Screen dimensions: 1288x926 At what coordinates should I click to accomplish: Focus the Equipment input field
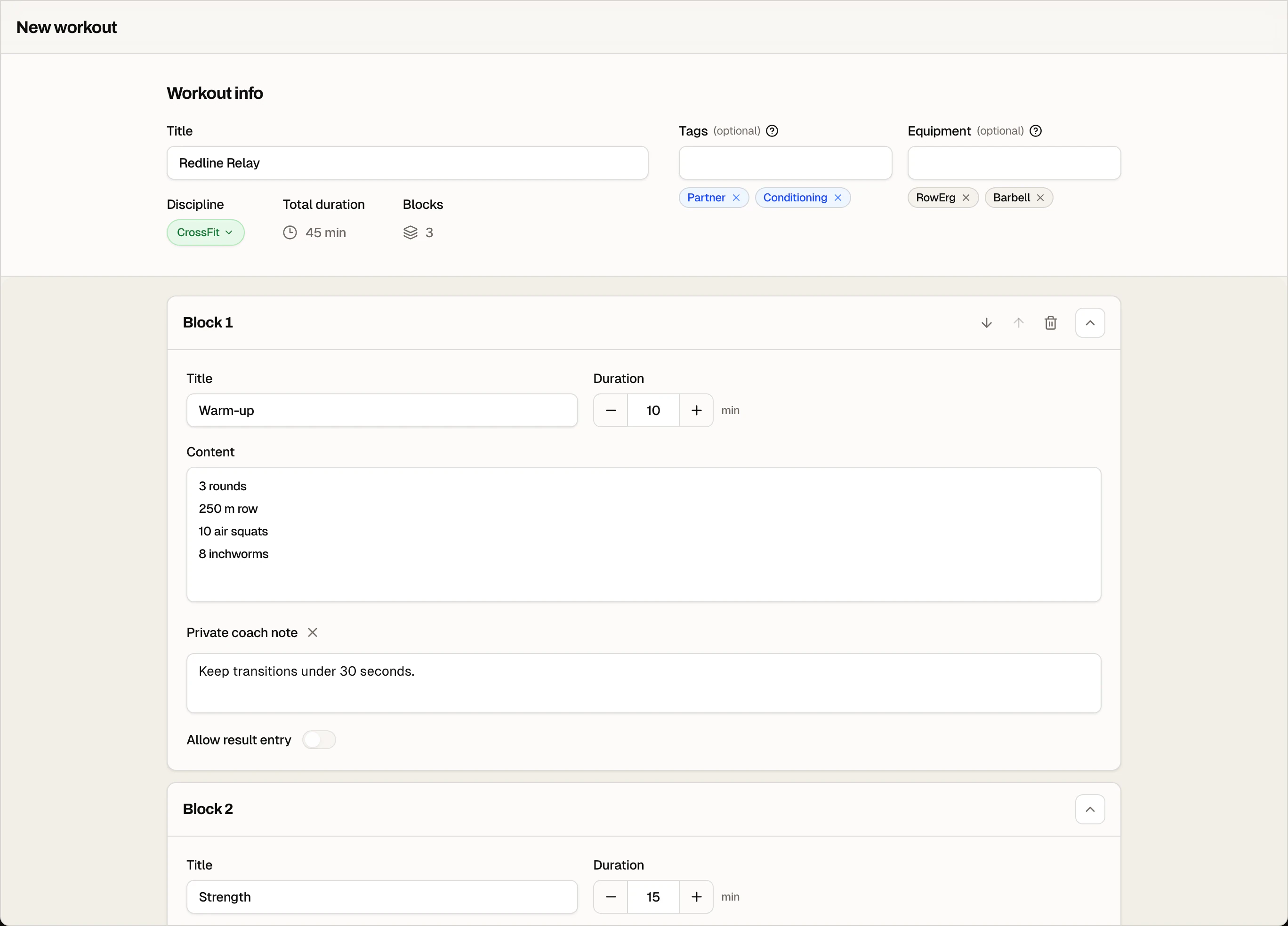(x=1014, y=163)
